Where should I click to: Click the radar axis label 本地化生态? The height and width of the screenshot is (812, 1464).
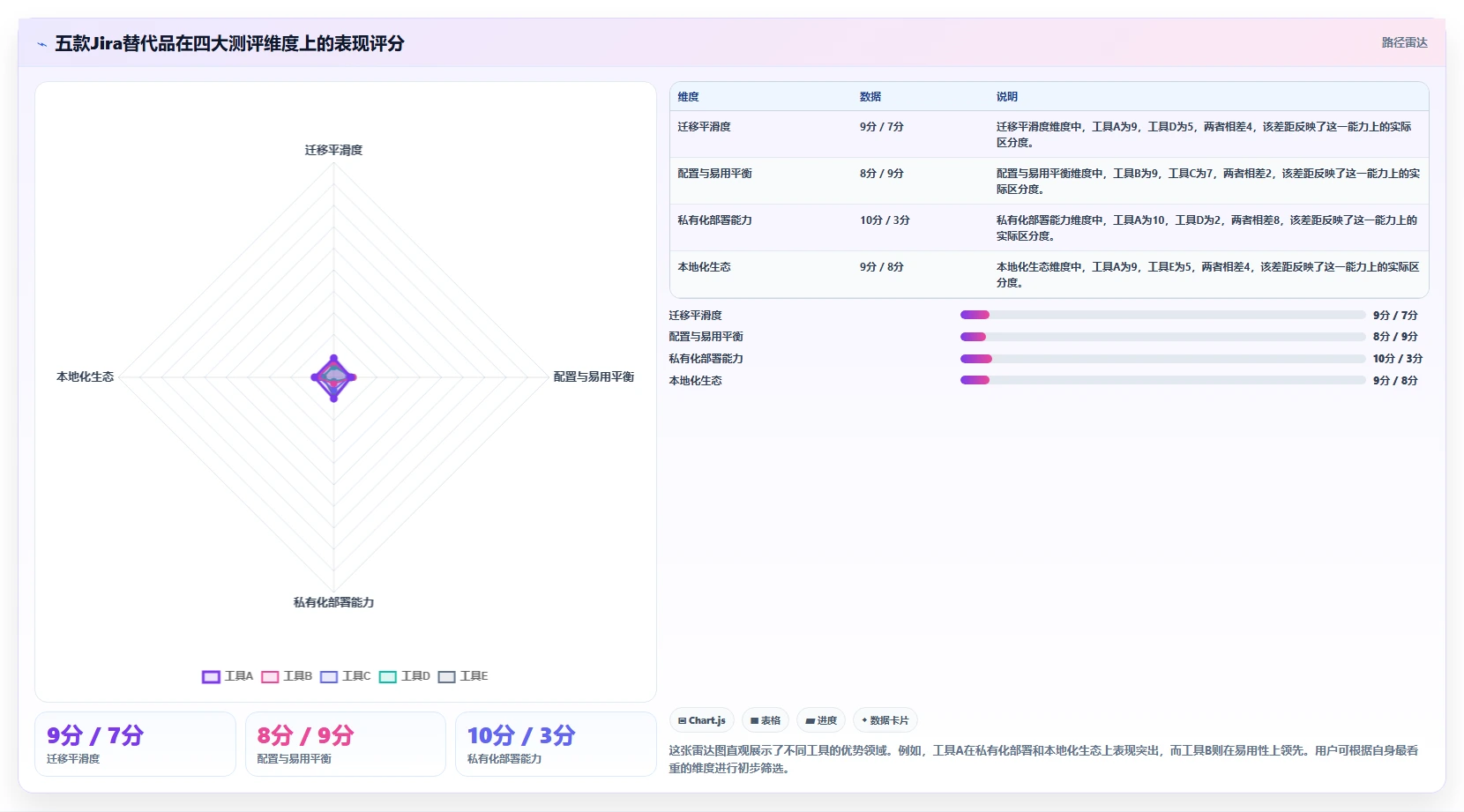click(85, 376)
